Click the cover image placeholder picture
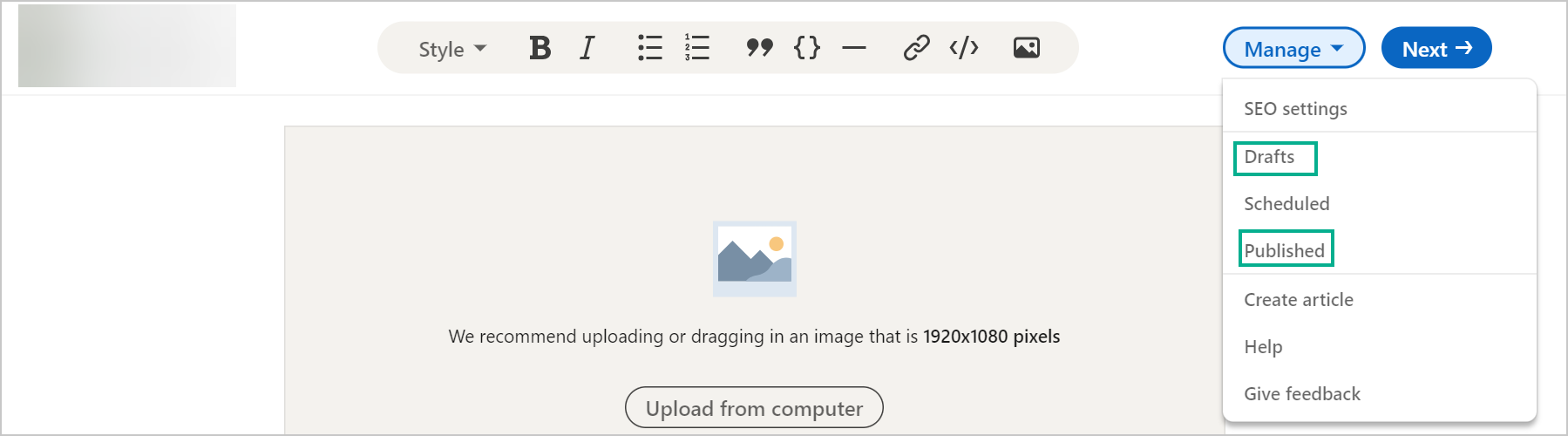Screen dimensions: 1568x436 point(755,259)
